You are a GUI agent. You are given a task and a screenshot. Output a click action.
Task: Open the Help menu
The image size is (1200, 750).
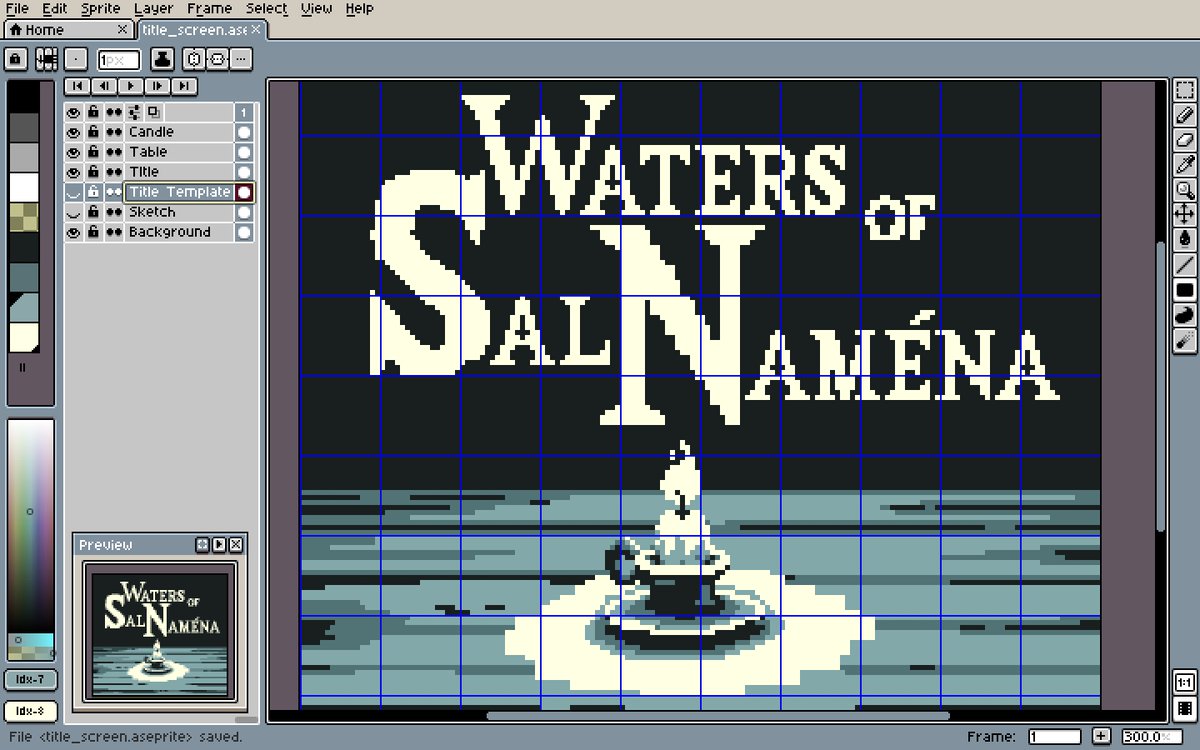coord(359,9)
